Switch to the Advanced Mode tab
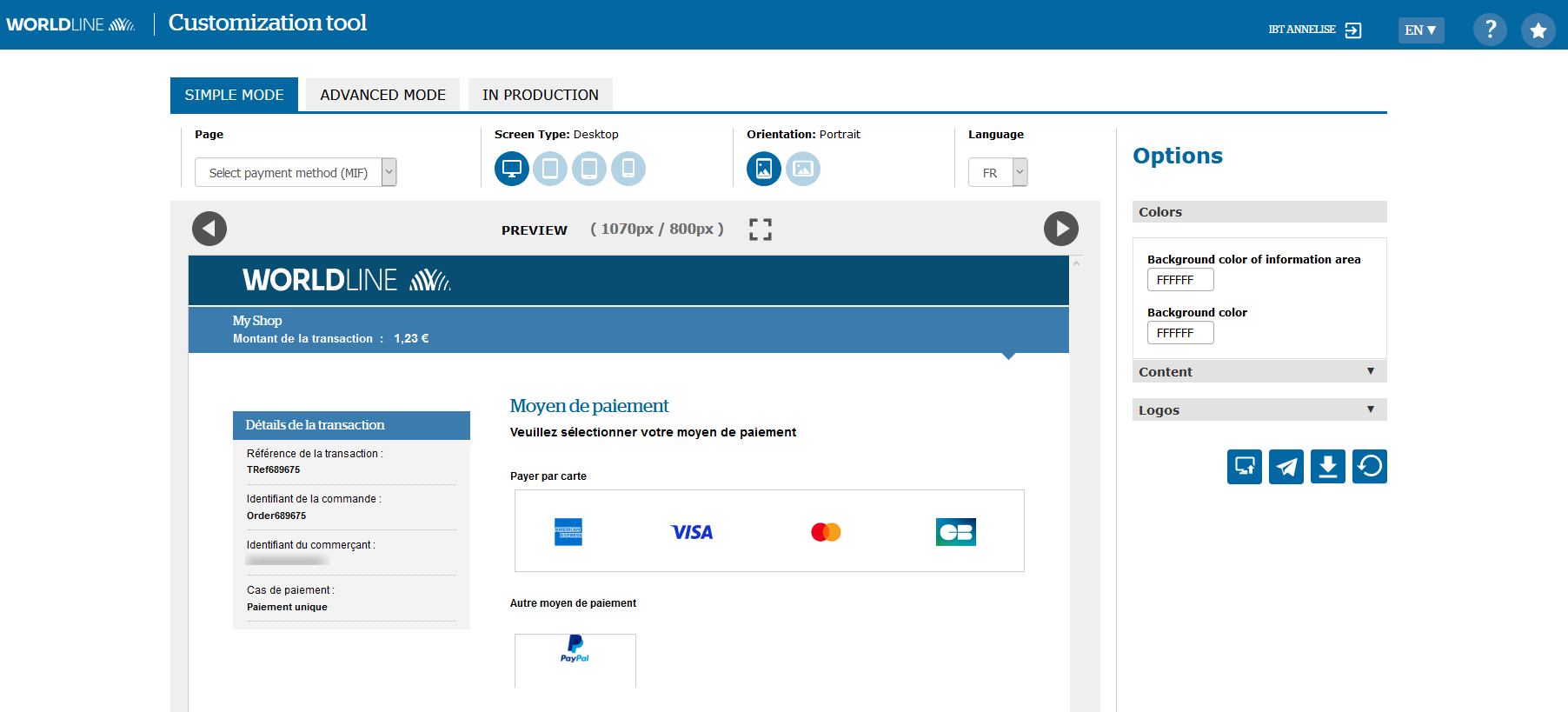The image size is (1568, 712). click(x=383, y=95)
